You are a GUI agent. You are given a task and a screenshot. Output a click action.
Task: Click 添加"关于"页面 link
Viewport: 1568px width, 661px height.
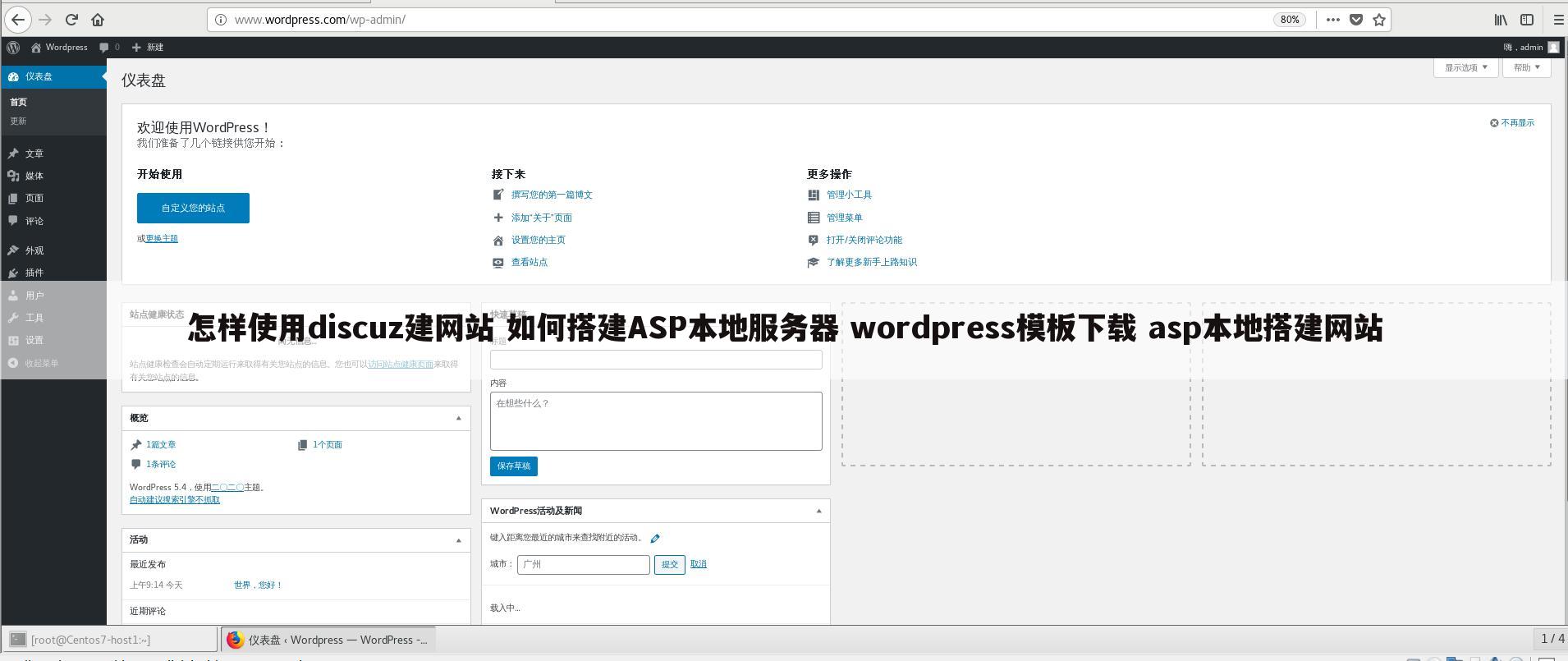tap(542, 218)
